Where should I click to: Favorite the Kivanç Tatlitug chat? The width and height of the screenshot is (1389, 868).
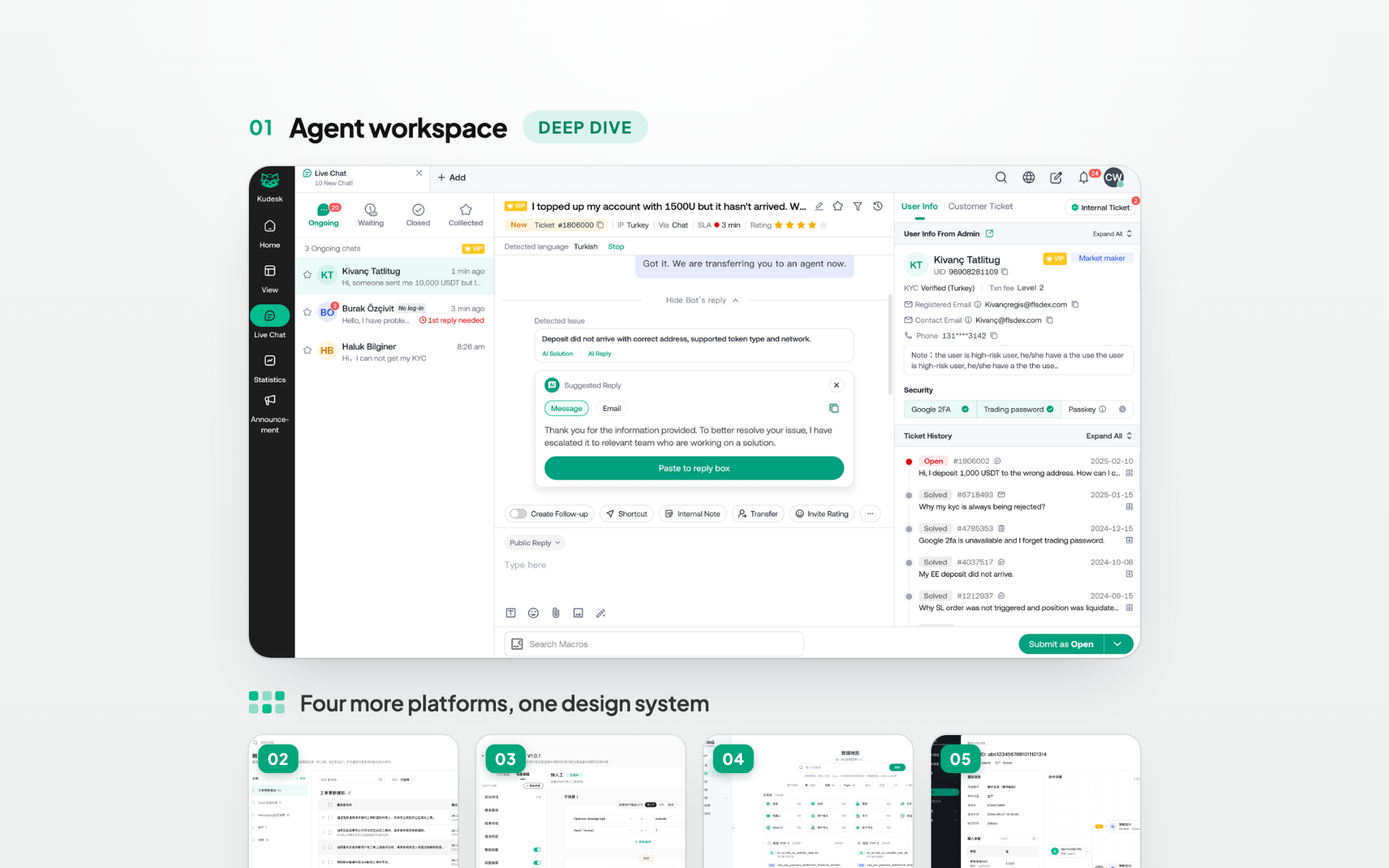[x=307, y=275]
